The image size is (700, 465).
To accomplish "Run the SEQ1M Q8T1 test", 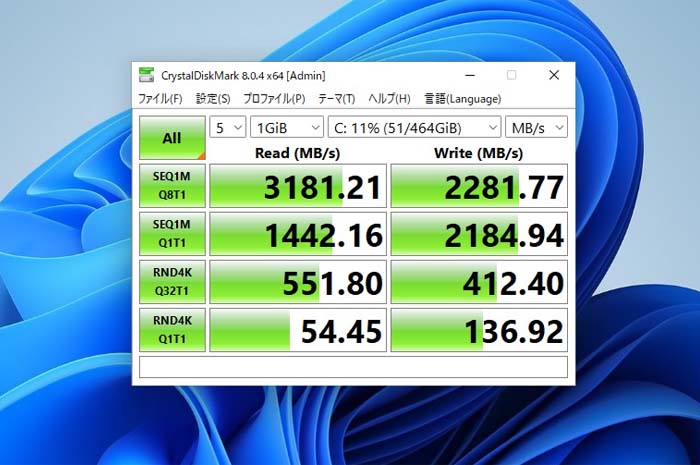I will click(x=172, y=186).
